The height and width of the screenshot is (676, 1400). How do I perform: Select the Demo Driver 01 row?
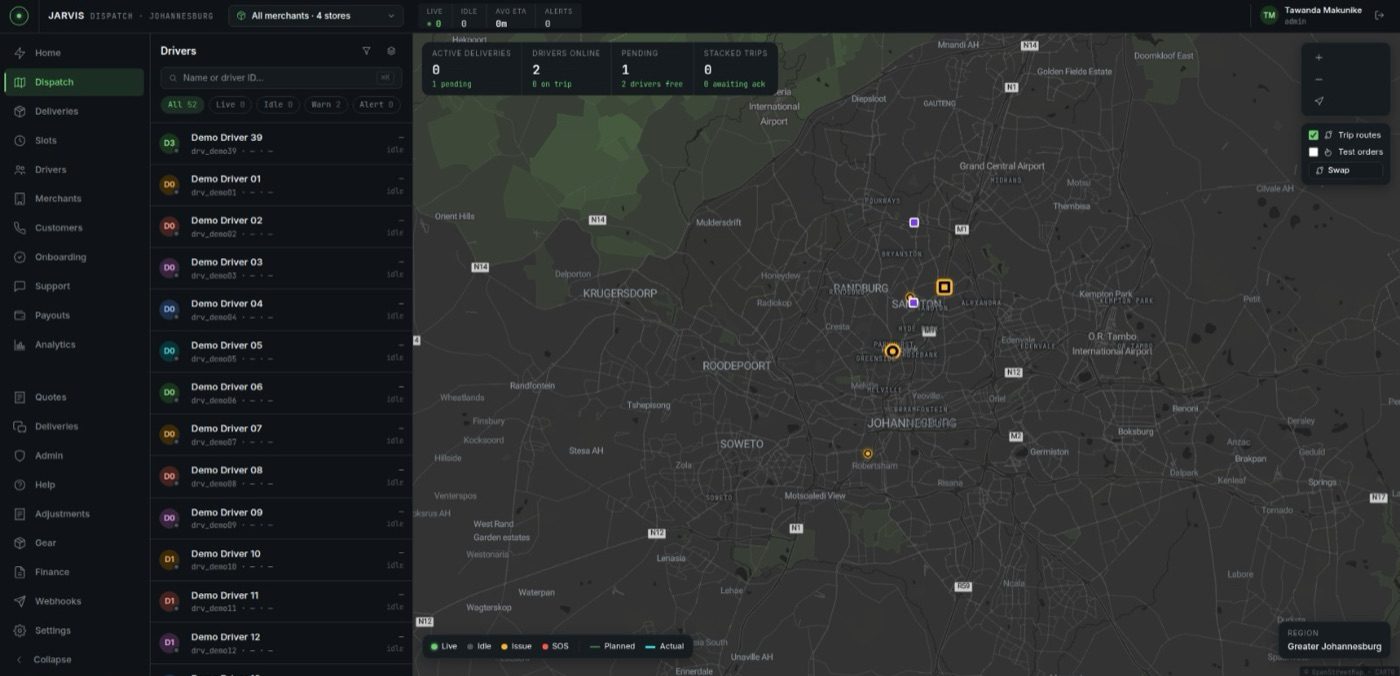281,185
